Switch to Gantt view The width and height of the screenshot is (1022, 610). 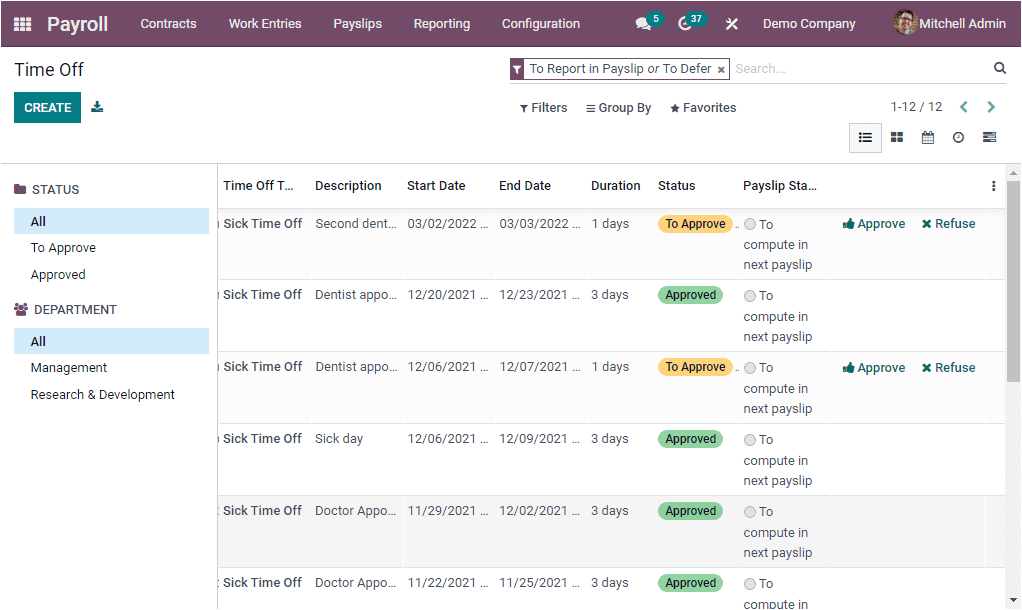(x=989, y=137)
